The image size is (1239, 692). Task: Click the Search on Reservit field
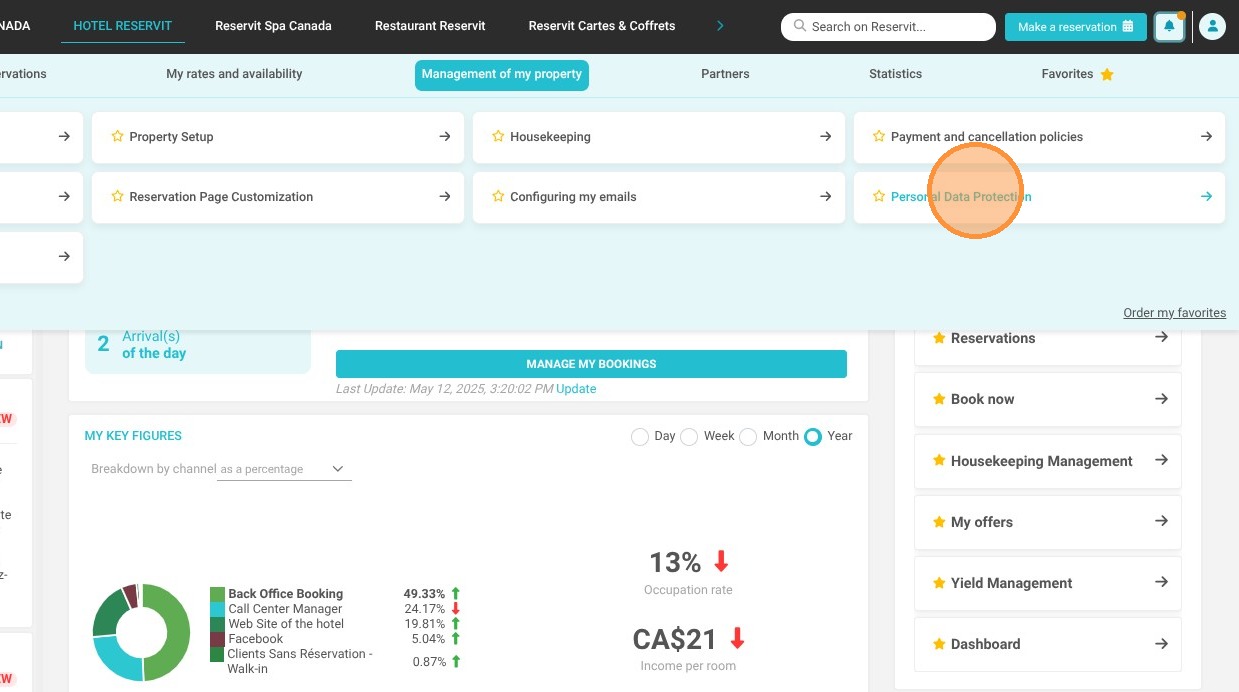pos(888,27)
